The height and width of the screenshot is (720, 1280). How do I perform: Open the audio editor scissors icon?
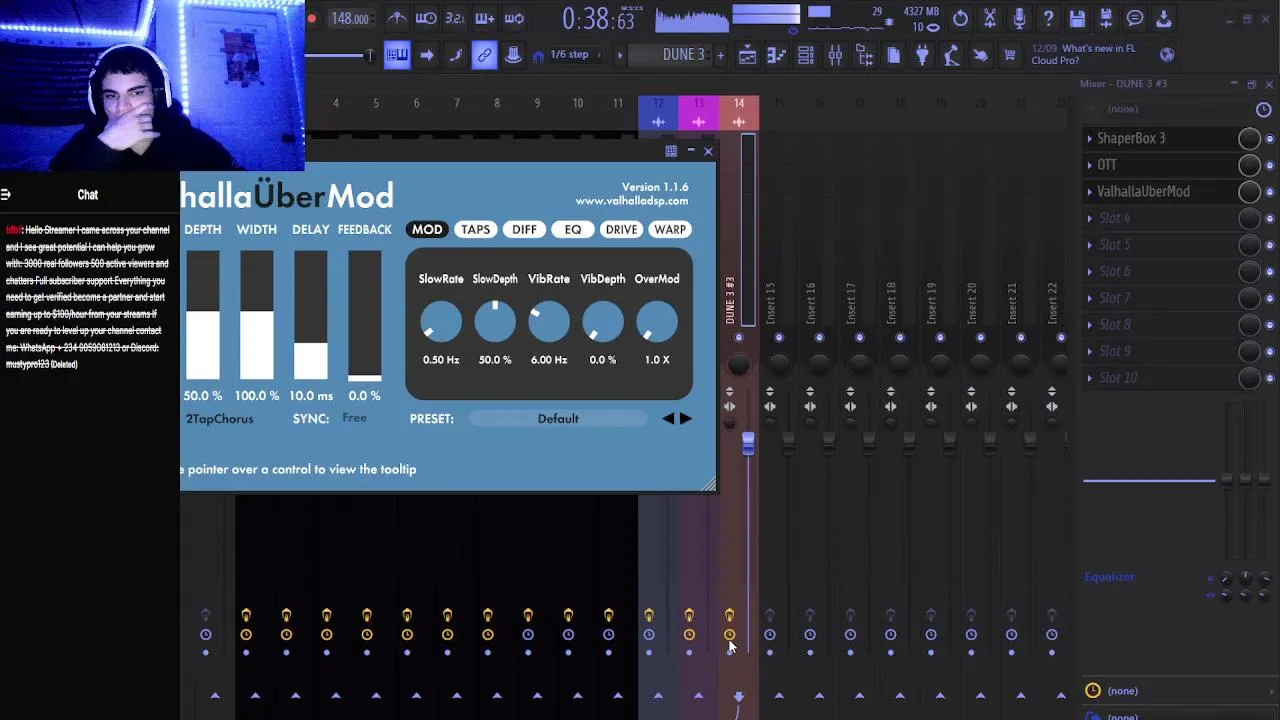point(990,18)
